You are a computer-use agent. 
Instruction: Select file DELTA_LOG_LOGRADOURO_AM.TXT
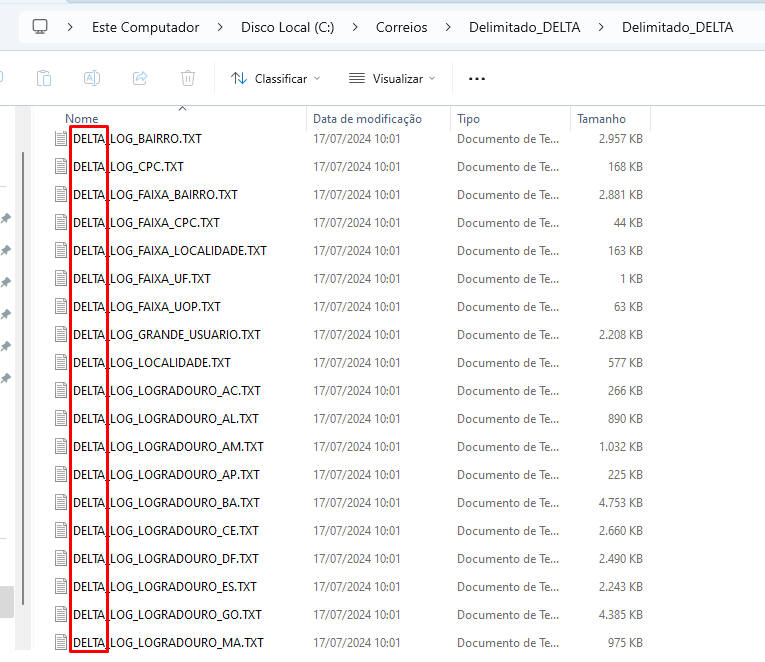pos(168,447)
